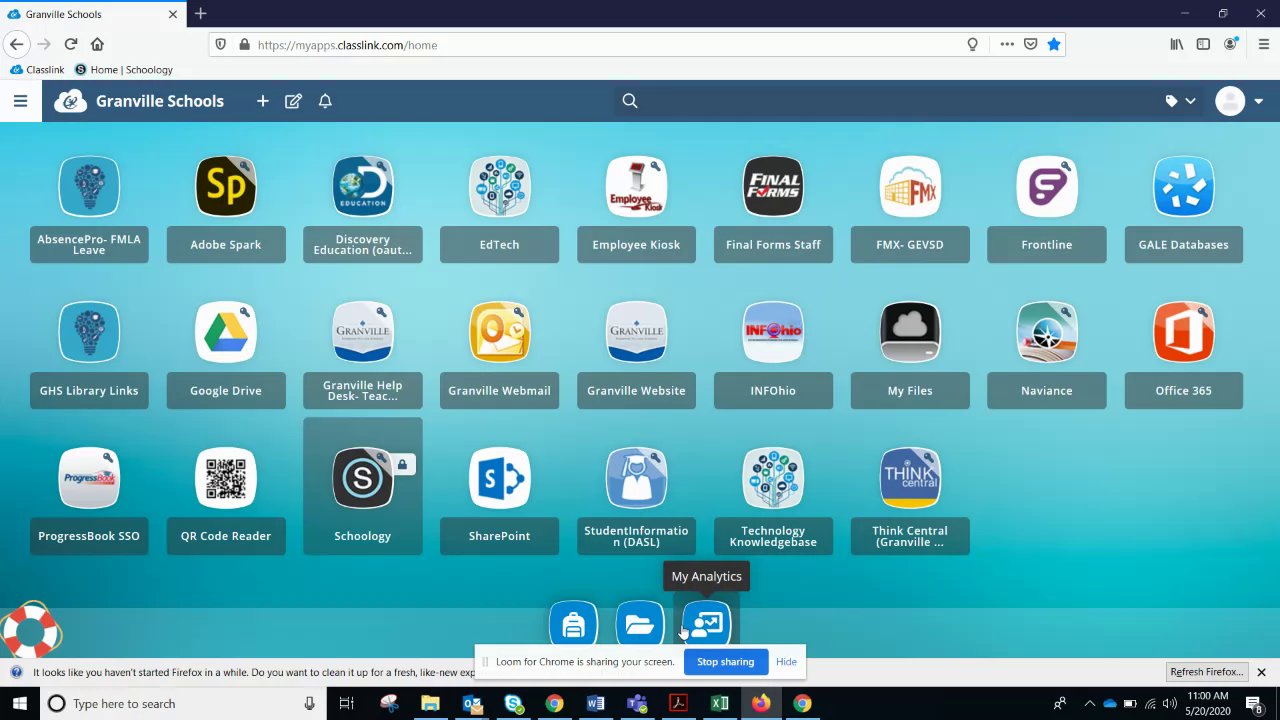Open the Discovery Education app icon
The width and height of the screenshot is (1280, 720).
tap(363, 186)
